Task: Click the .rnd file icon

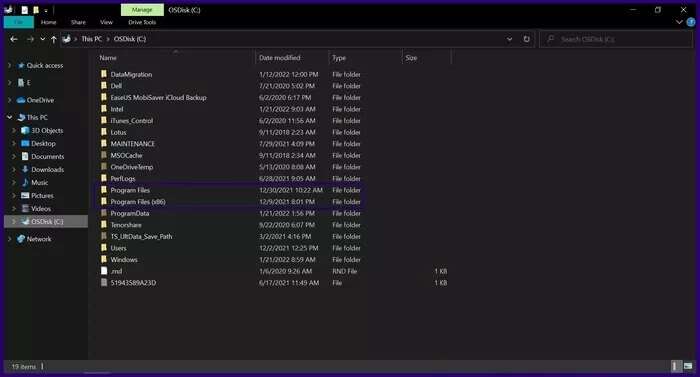Action: (x=104, y=271)
